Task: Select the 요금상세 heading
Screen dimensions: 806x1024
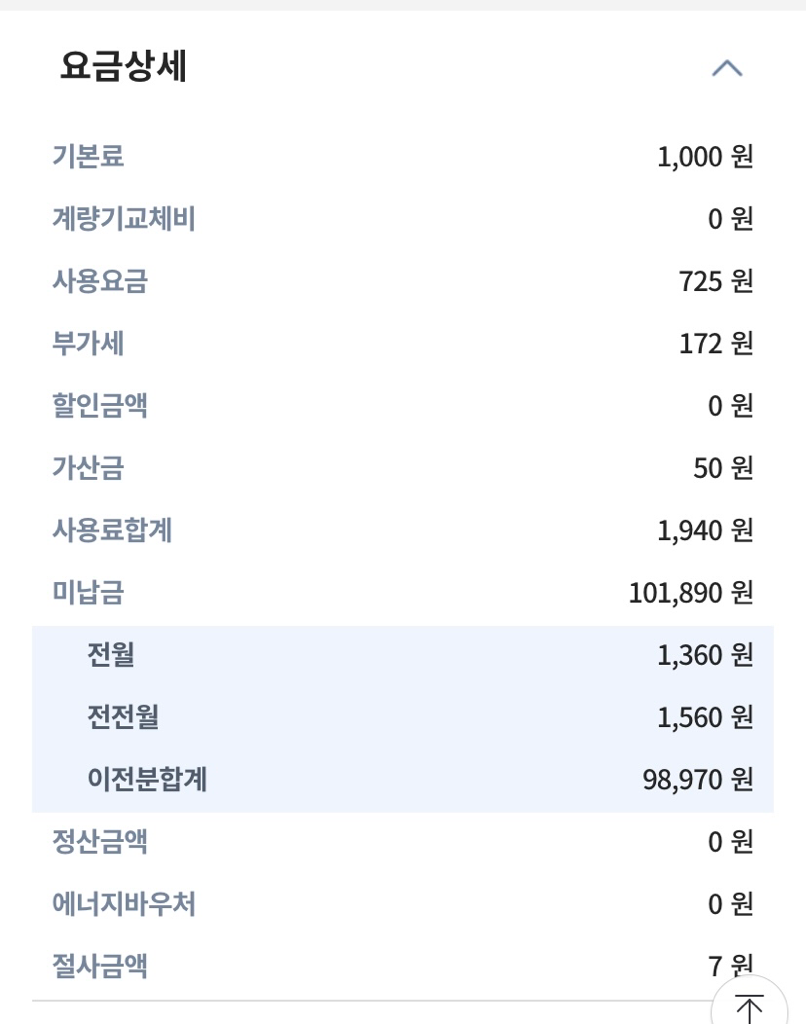Action: click(x=123, y=66)
